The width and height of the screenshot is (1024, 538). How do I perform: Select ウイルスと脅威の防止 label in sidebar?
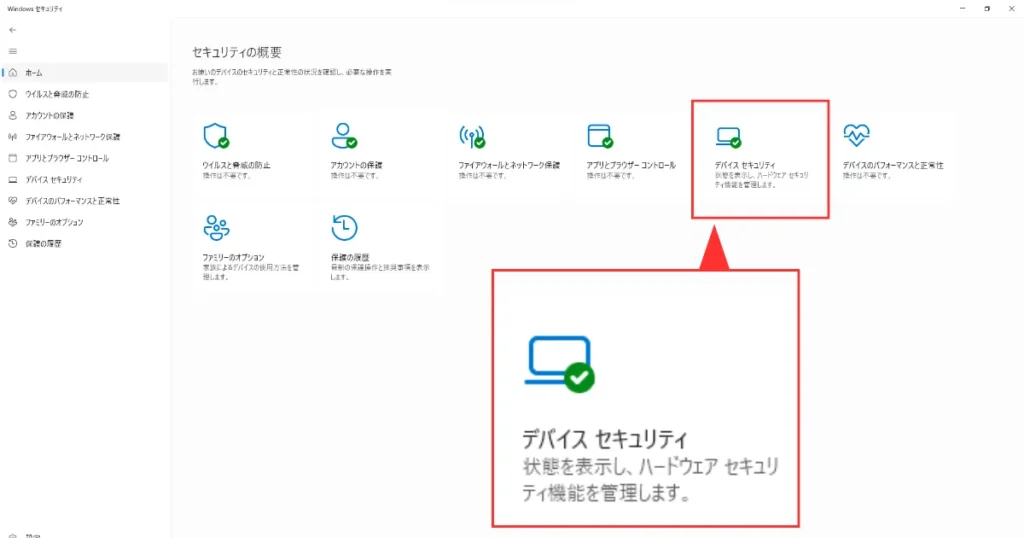[x=57, y=94]
